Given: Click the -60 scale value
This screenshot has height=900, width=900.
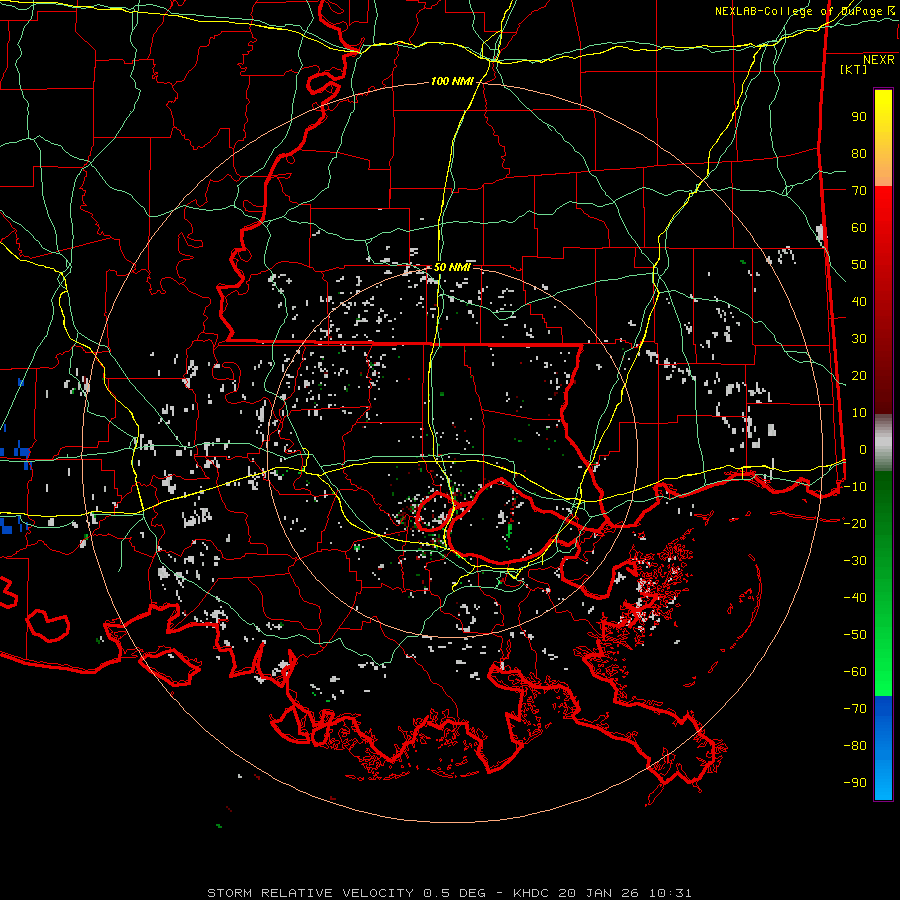Looking at the screenshot, I should pos(855,672).
